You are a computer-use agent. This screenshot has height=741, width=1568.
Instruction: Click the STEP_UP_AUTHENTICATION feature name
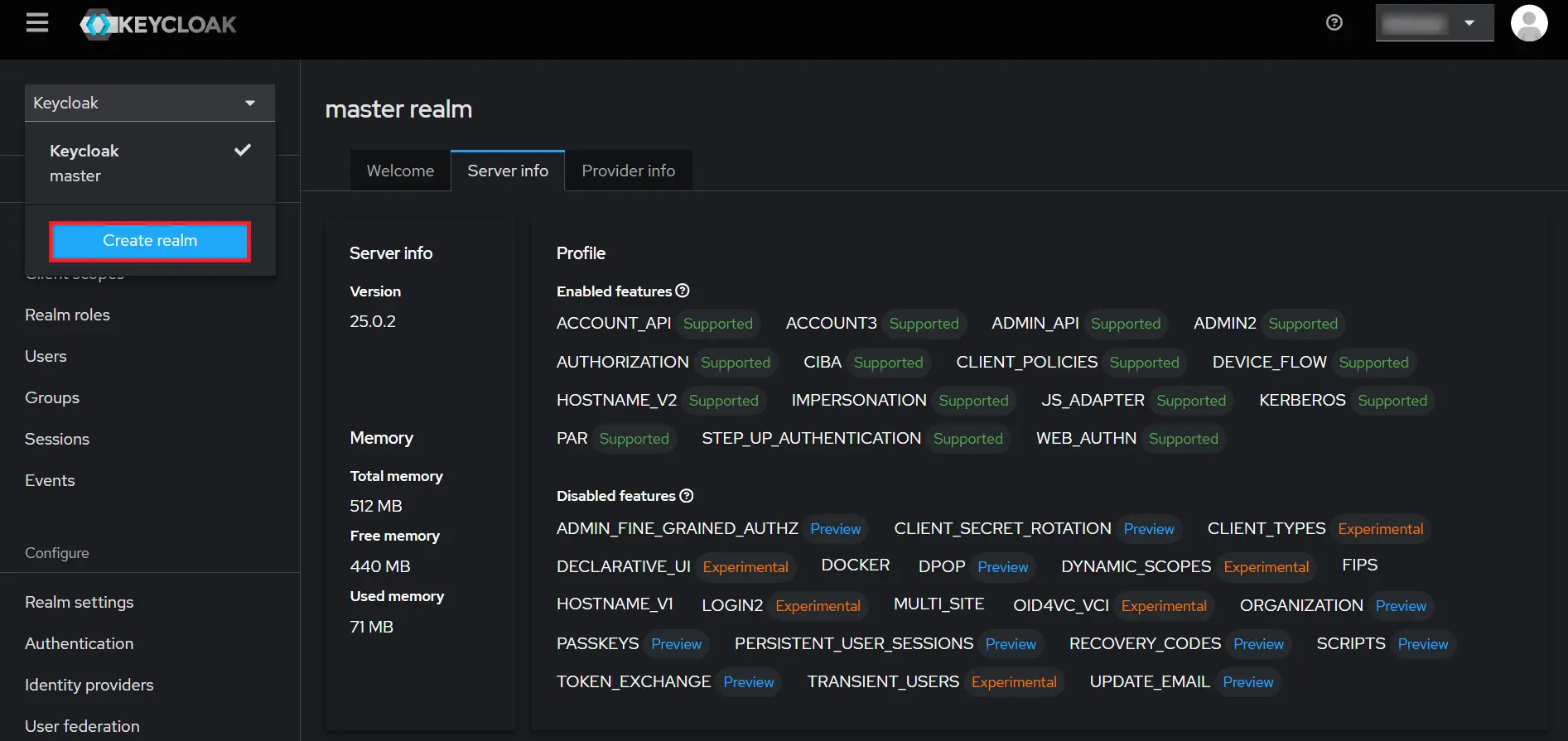click(811, 438)
